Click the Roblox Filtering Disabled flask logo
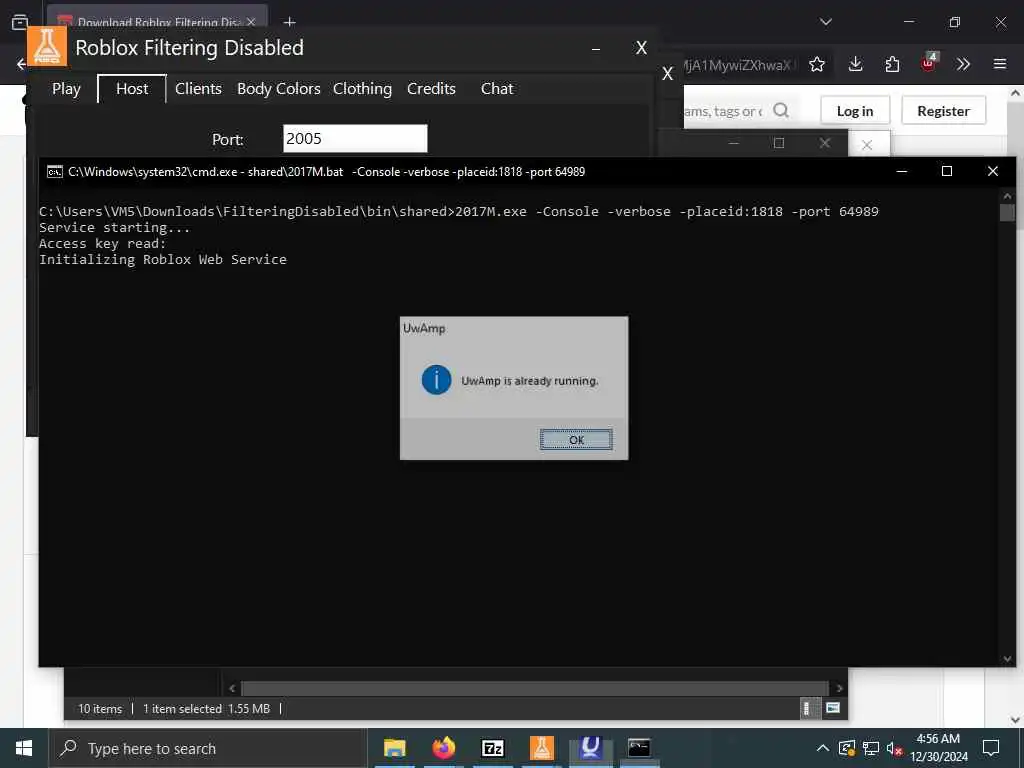 (47, 46)
